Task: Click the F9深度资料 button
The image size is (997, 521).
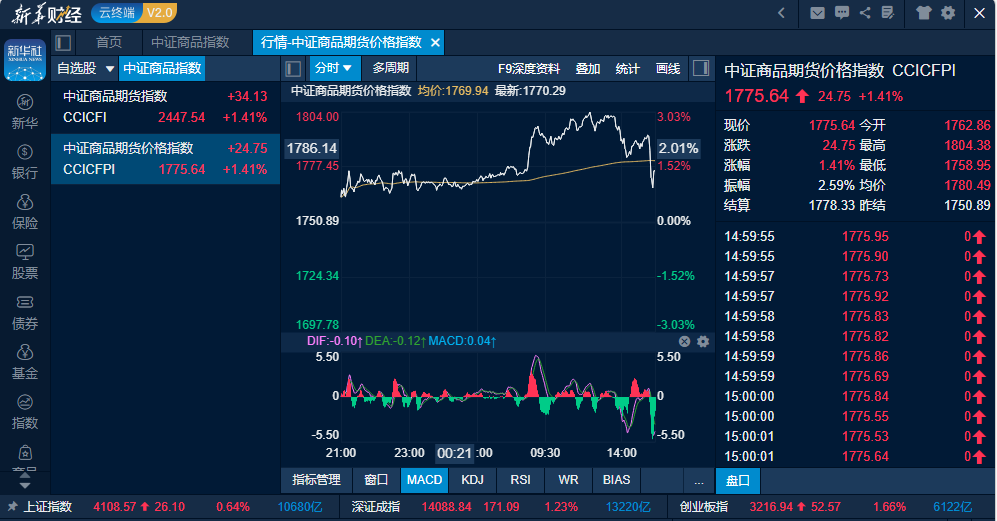Action: pos(529,68)
